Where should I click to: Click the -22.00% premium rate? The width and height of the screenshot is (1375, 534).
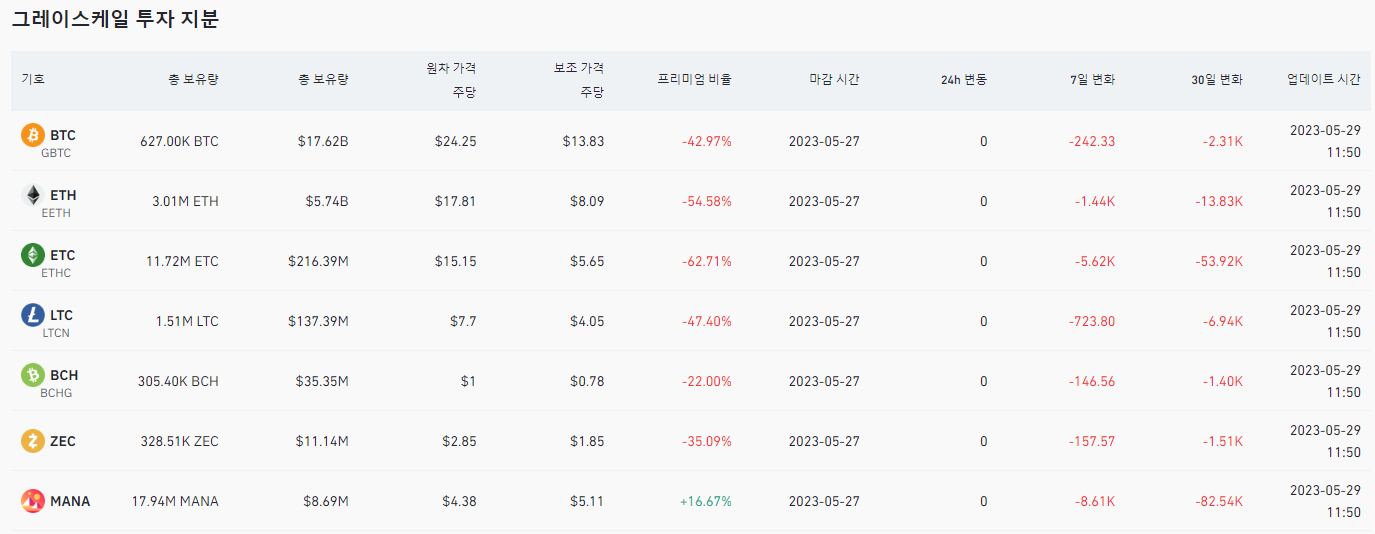tap(707, 381)
